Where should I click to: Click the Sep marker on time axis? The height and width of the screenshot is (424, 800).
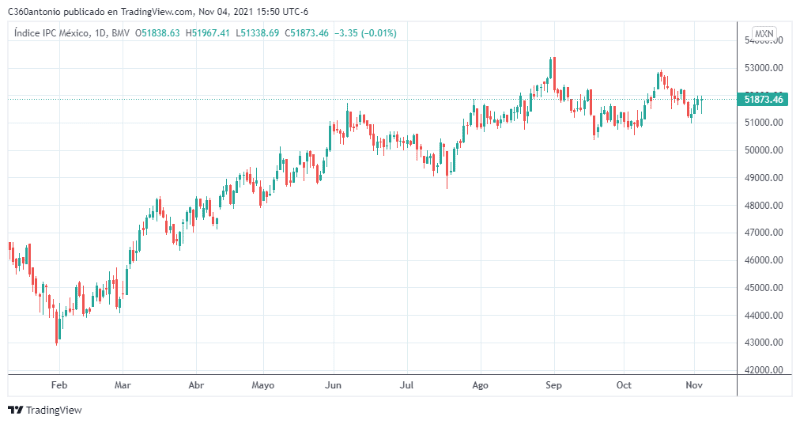point(553,384)
